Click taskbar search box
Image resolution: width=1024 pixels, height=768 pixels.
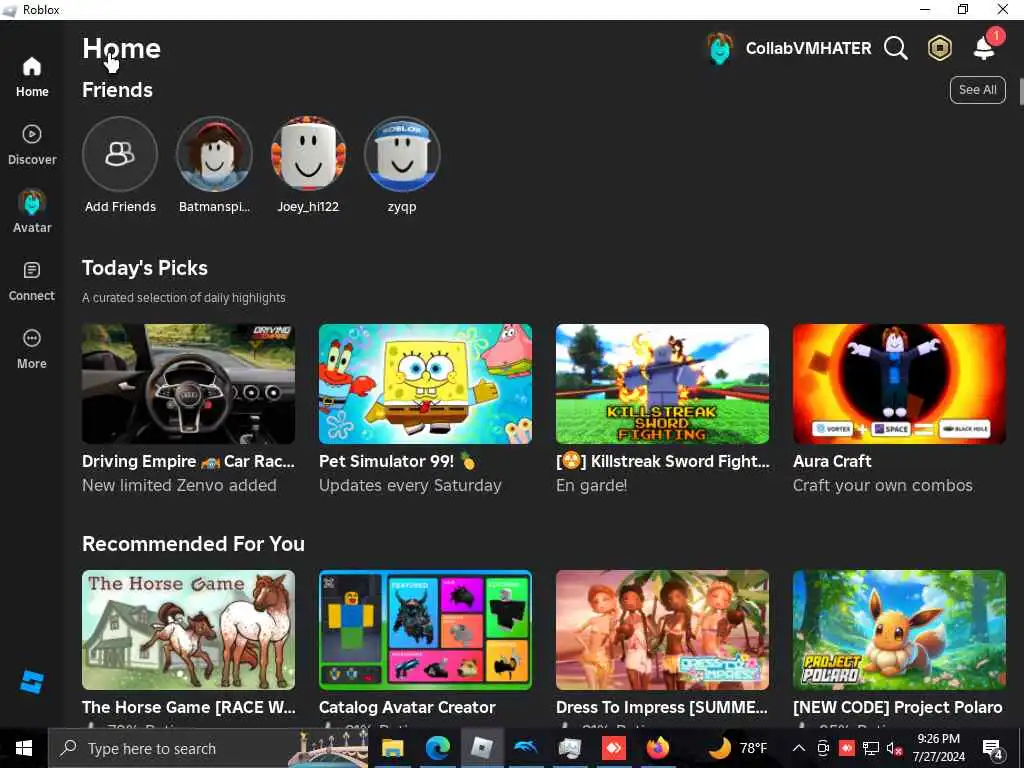tap(208, 748)
